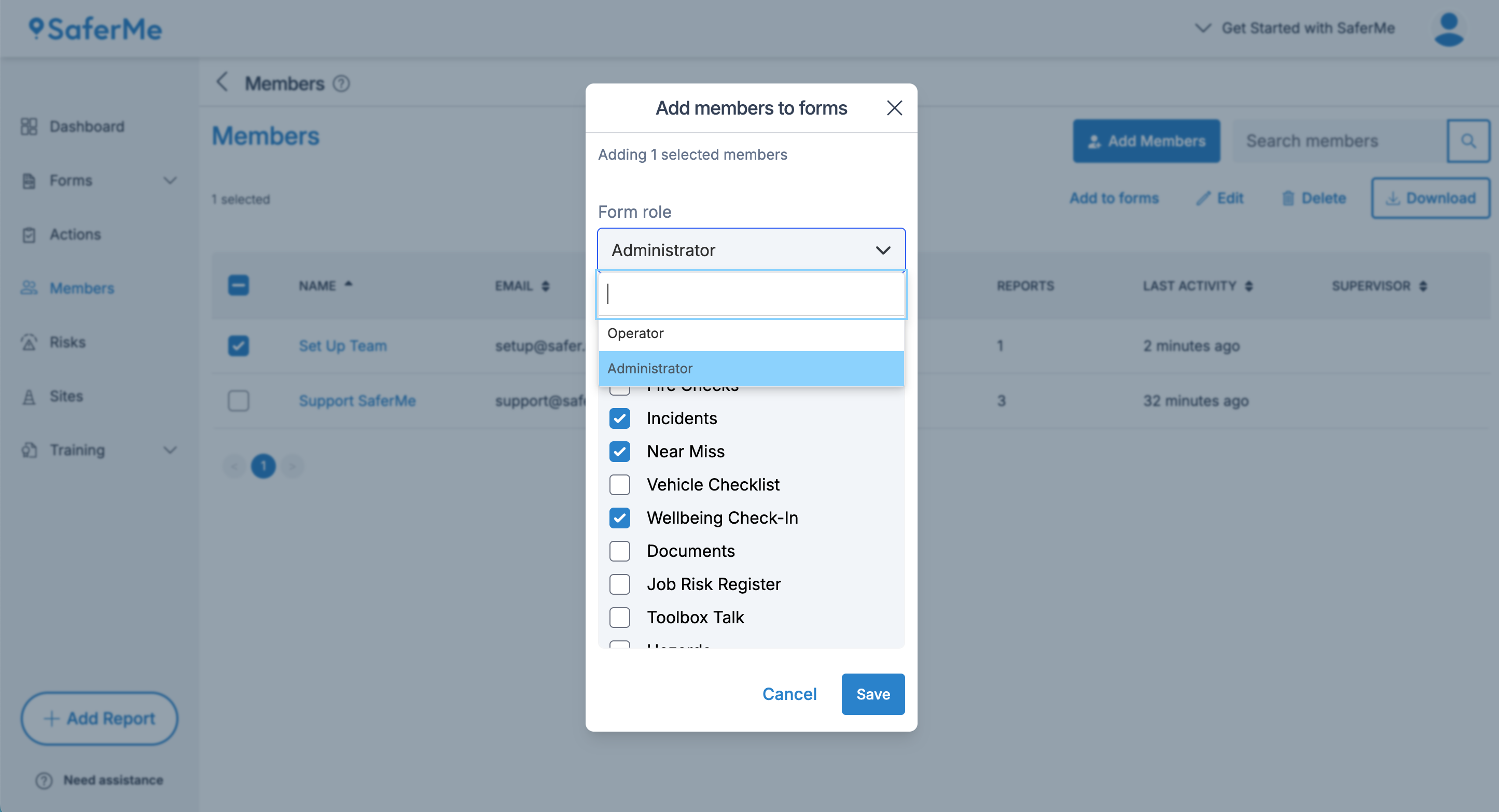
Task: Uncheck the Wellbeing Check-In checkbox
Action: pyautogui.click(x=620, y=517)
